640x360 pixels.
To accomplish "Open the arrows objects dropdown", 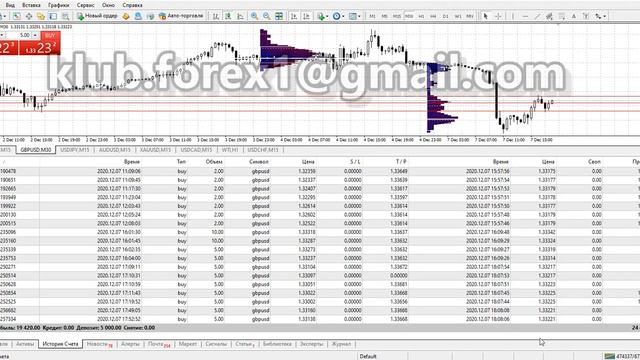I will 600,16.
